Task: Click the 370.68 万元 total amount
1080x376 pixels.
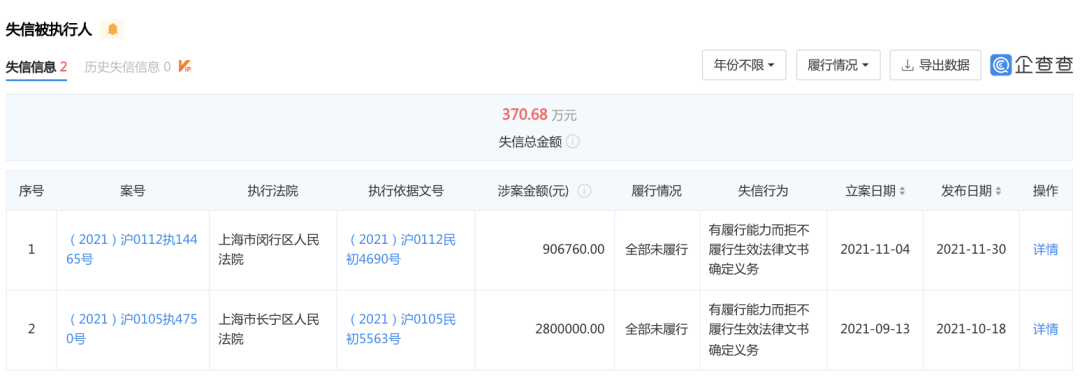Action: click(539, 114)
